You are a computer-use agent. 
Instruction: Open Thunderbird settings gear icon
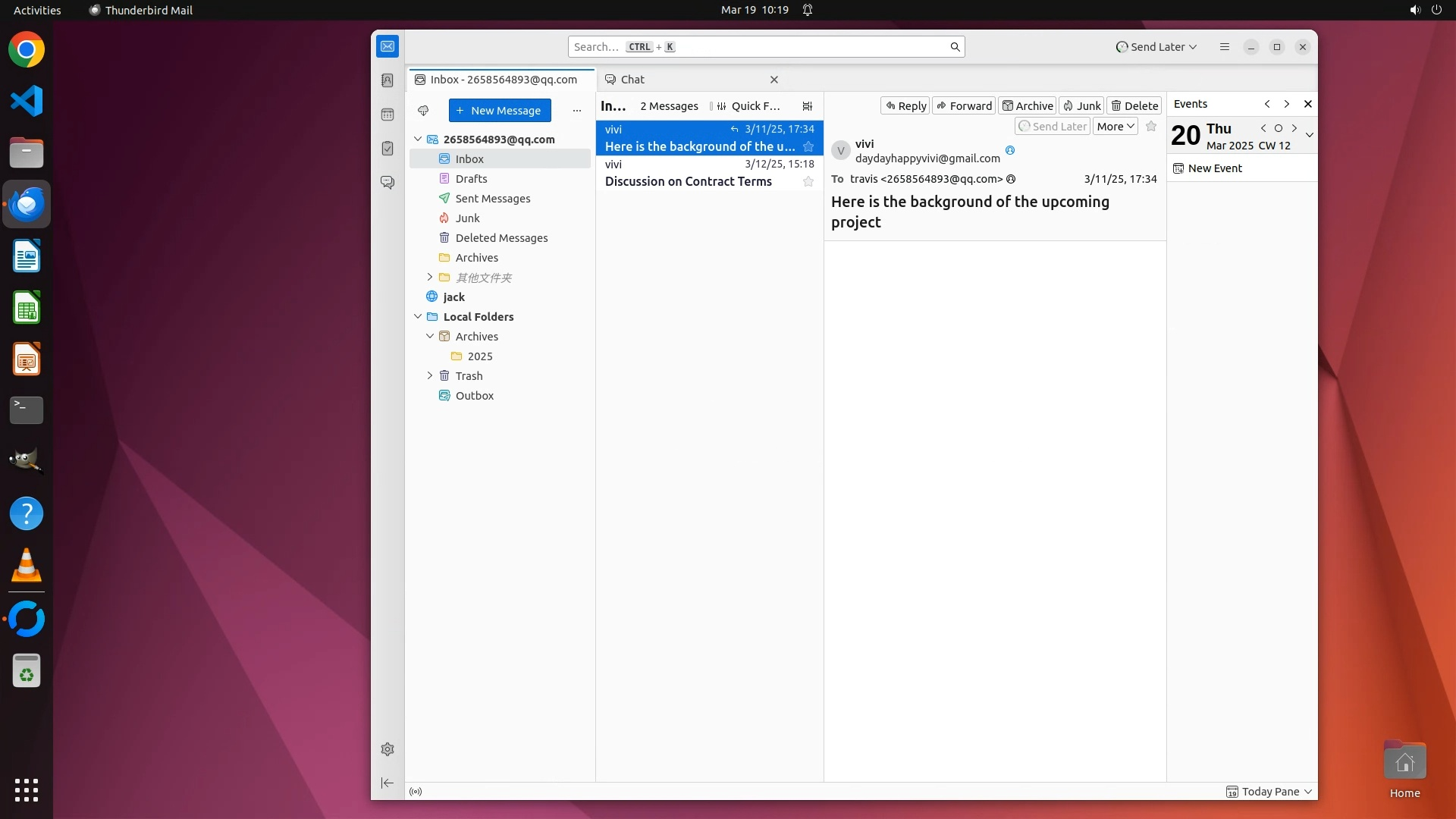pos(388,749)
